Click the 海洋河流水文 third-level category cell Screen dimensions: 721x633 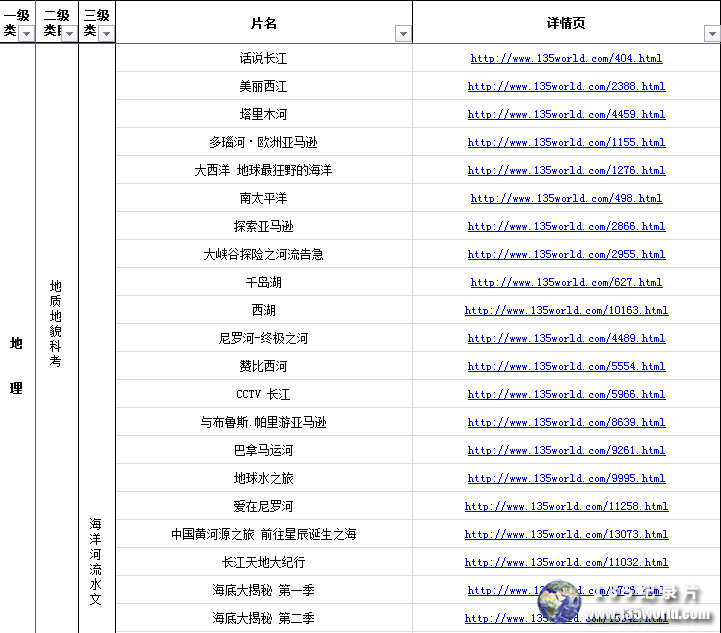pos(97,338)
